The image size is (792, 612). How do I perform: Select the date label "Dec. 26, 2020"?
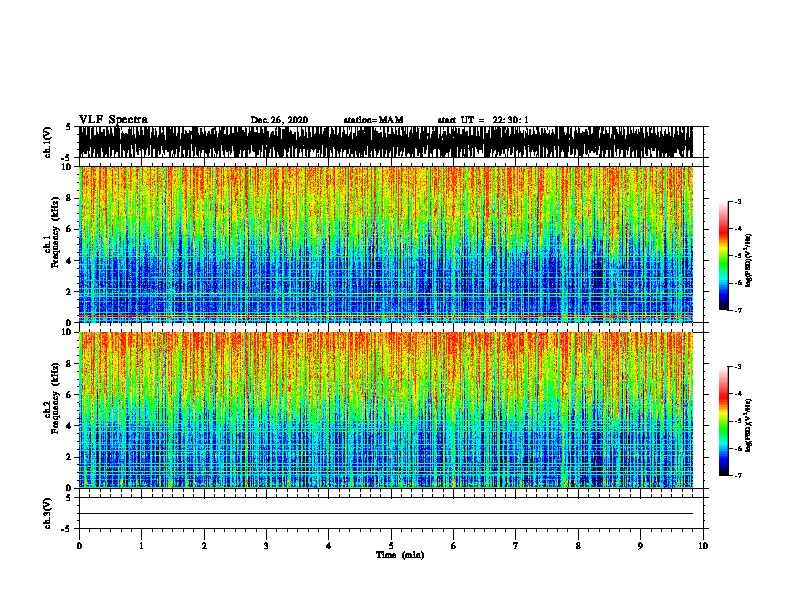279,120
